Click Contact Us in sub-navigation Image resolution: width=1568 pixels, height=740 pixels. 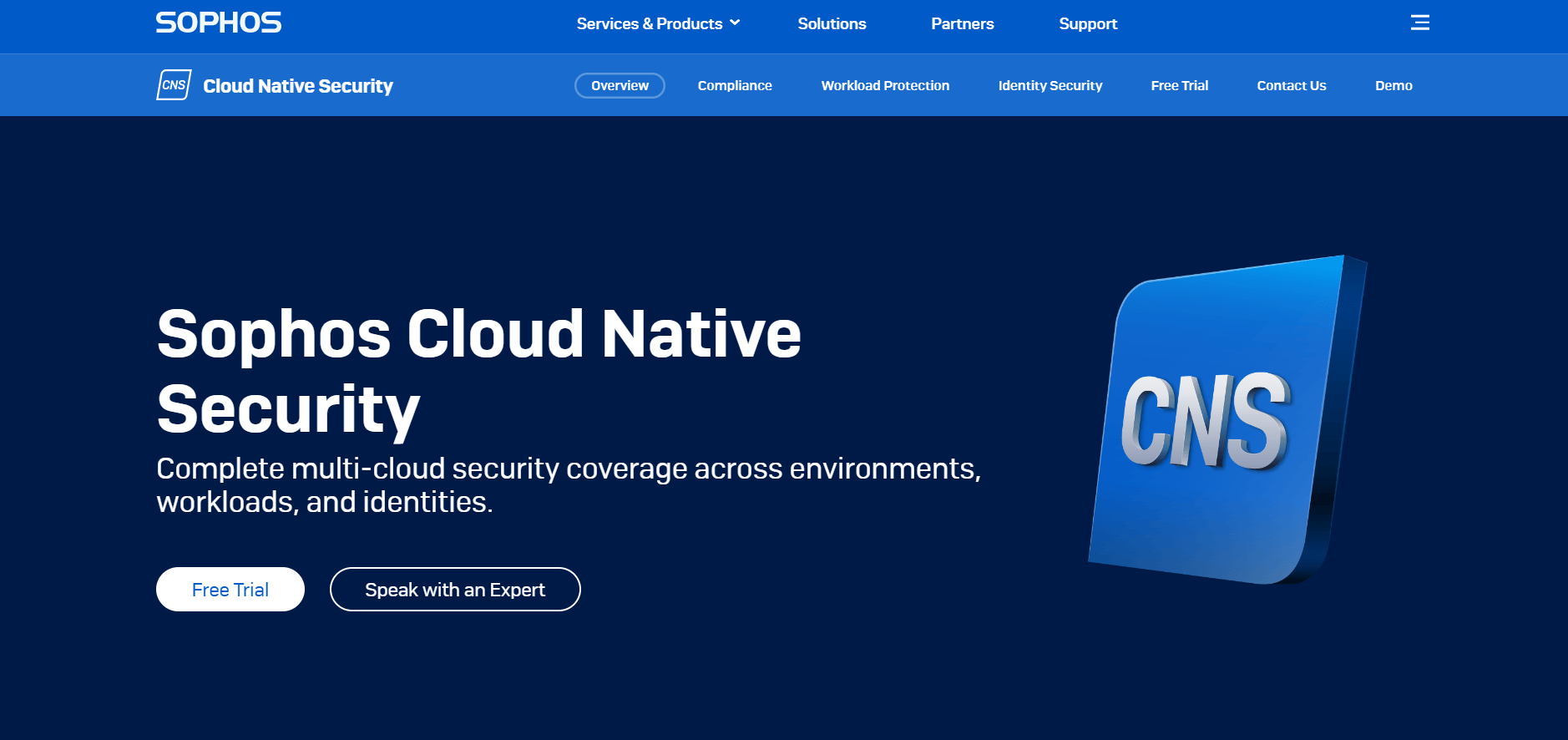(1292, 85)
